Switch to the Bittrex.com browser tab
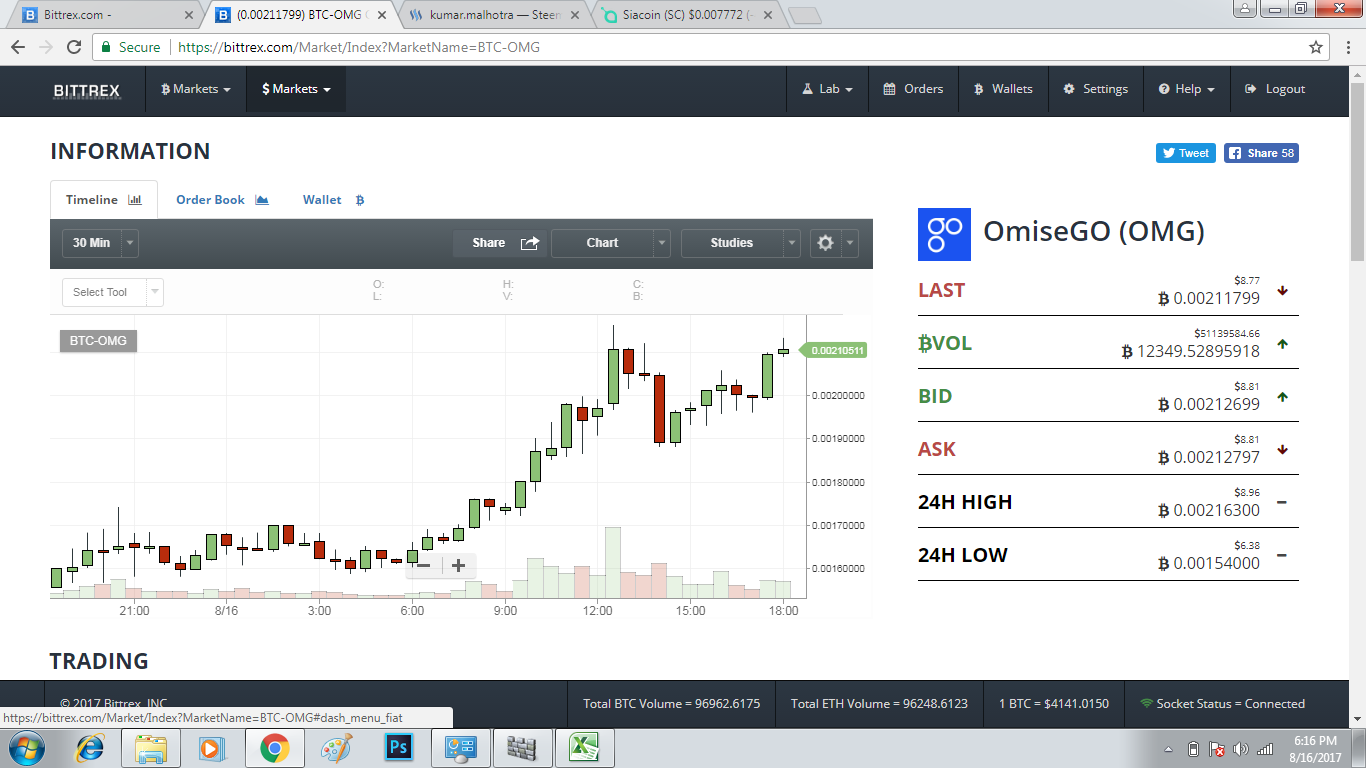The width and height of the screenshot is (1366, 768). [105, 15]
